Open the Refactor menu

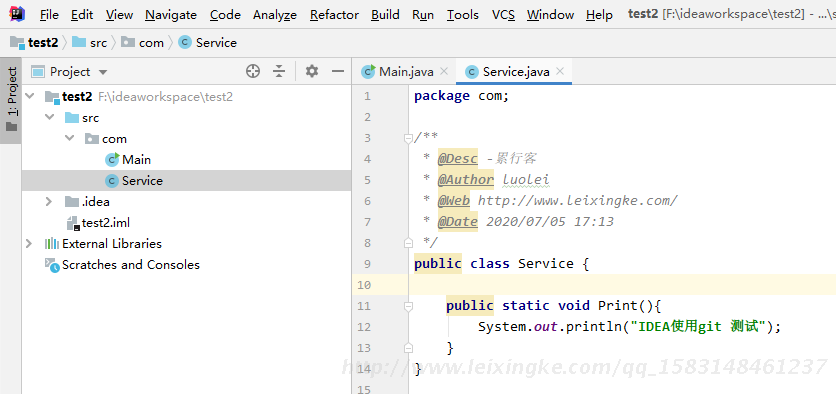pyautogui.click(x=334, y=15)
